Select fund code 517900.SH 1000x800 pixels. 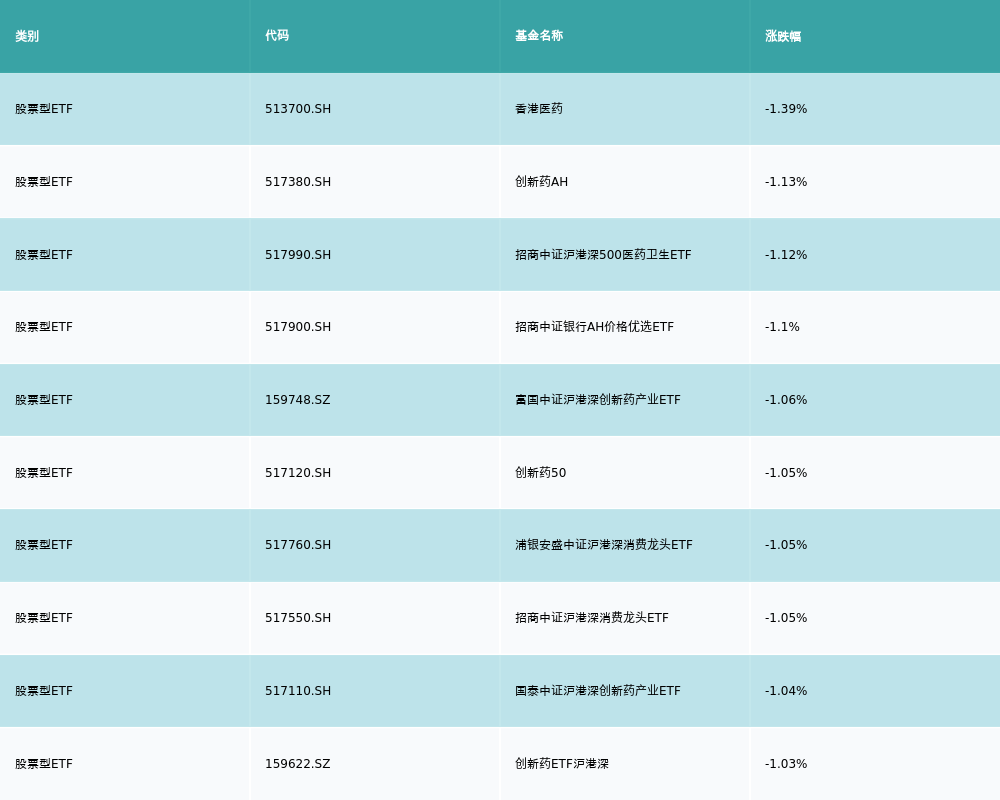(x=298, y=327)
